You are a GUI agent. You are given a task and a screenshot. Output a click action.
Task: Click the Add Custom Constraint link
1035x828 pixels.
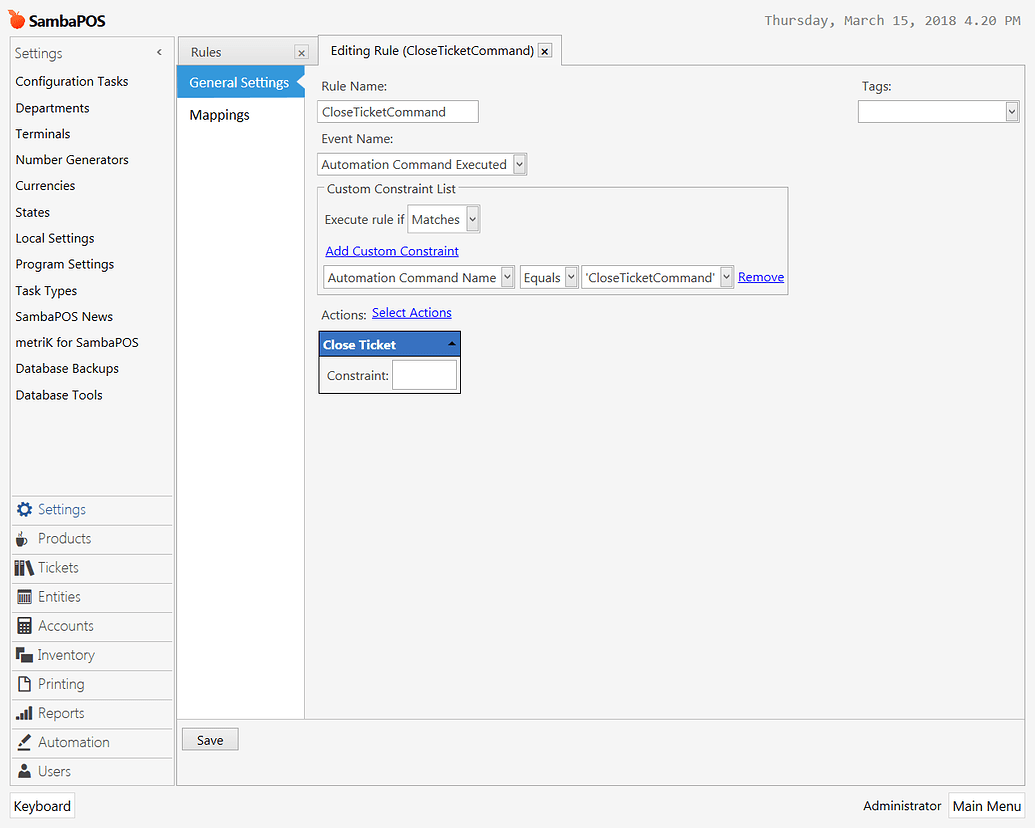(391, 251)
